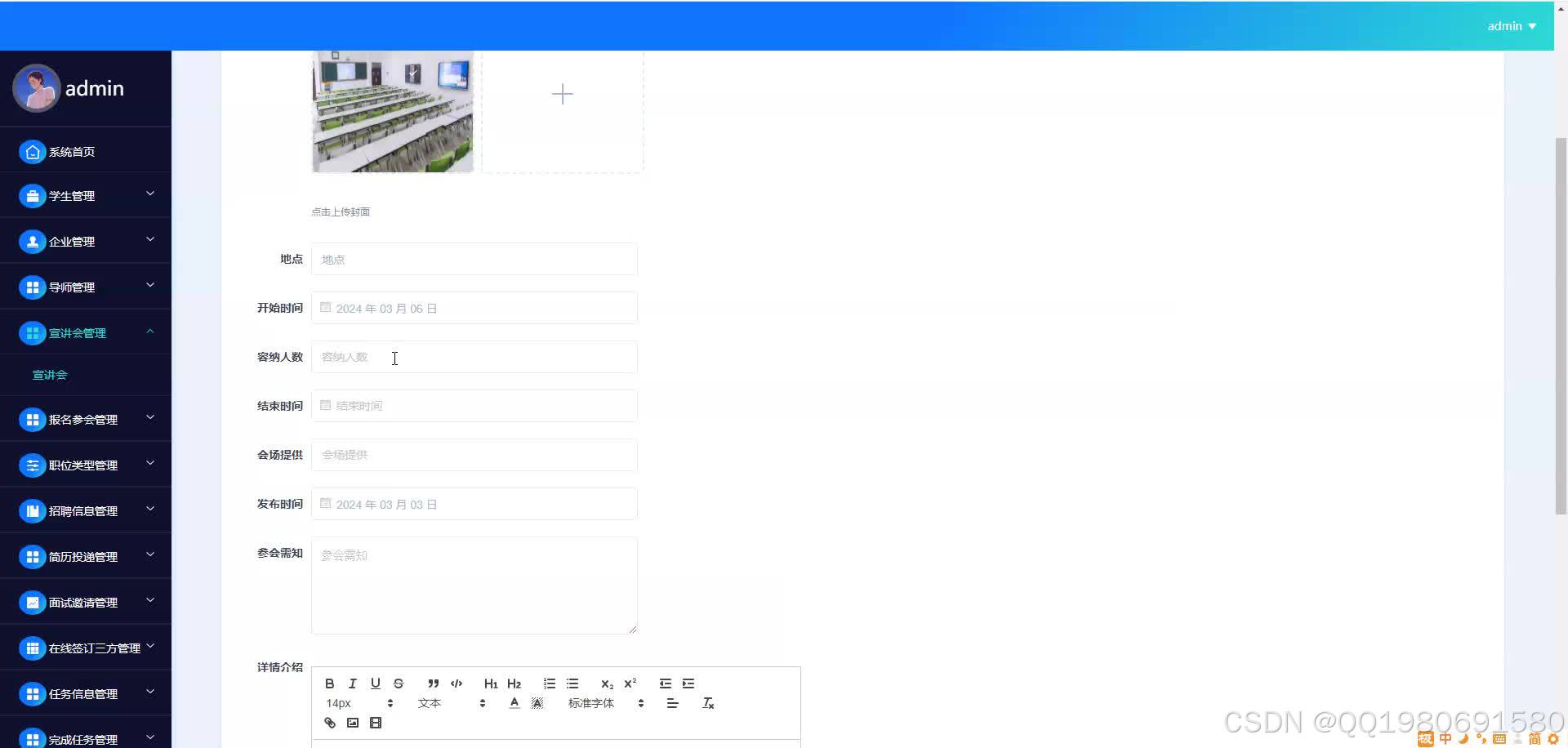Insert a hyperlink in editor

(330, 723)
